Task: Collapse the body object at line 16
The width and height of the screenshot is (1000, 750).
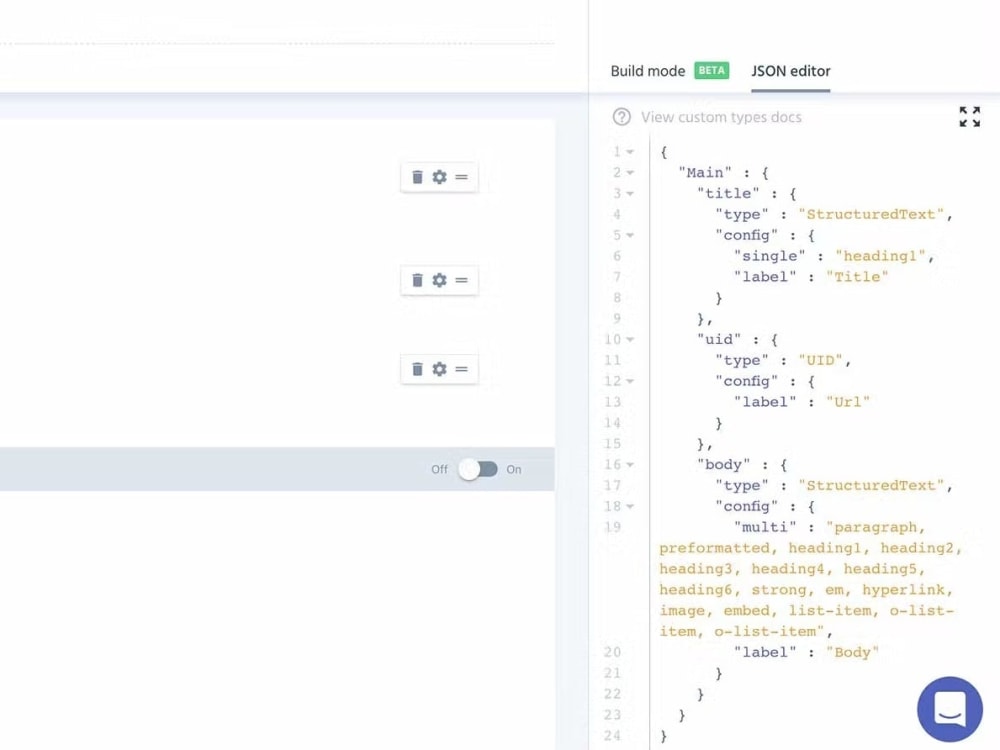Action: (x=628, y=464)
